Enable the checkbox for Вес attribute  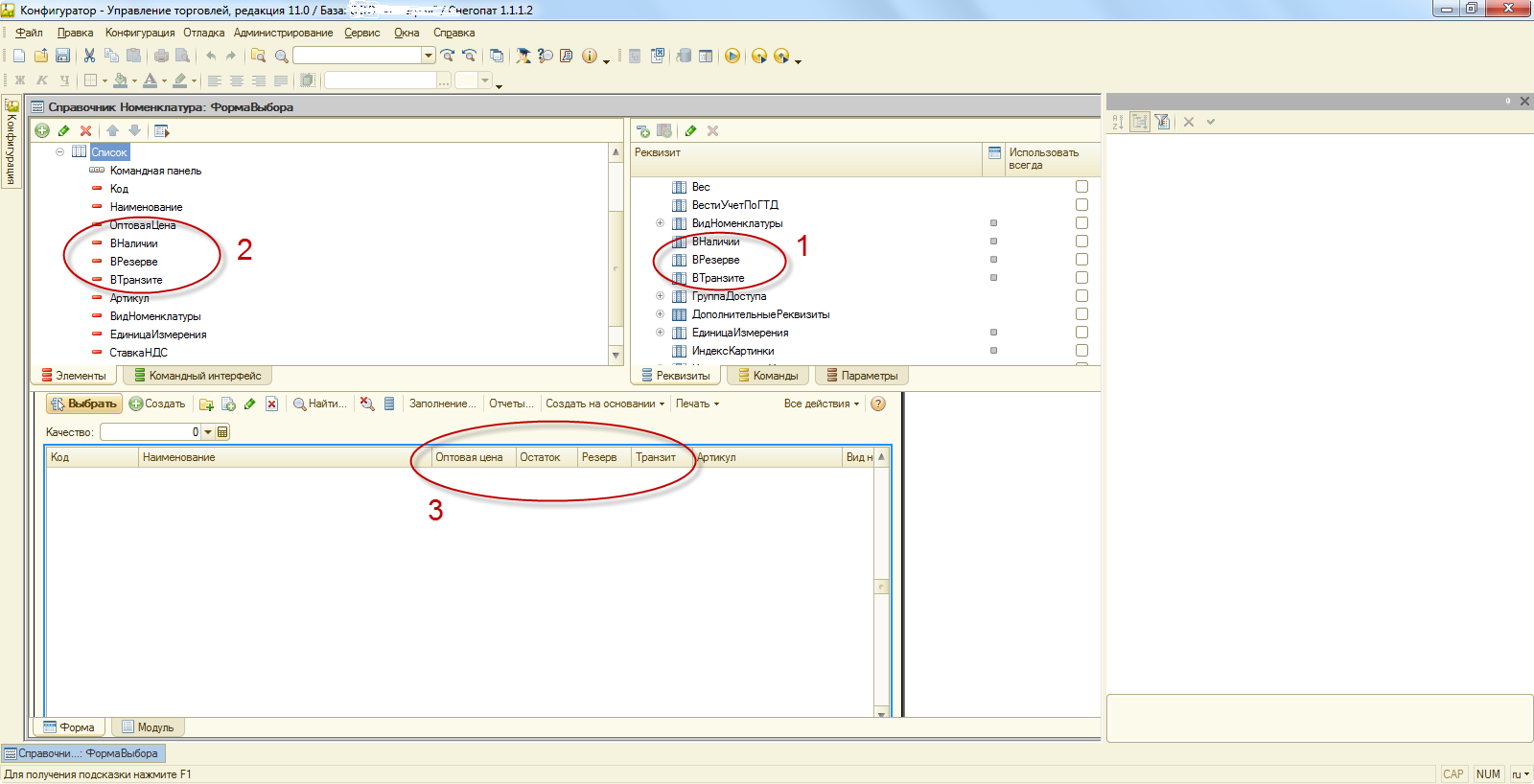(x=1081, y=187)
